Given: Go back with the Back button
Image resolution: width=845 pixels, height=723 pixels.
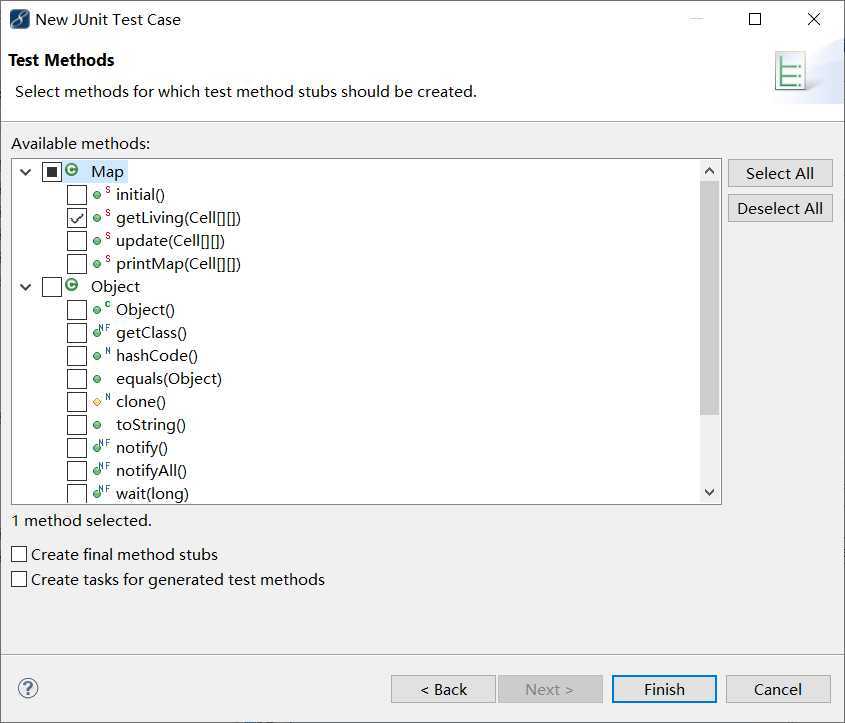Looking at the screenshot, I should (443, 689).
